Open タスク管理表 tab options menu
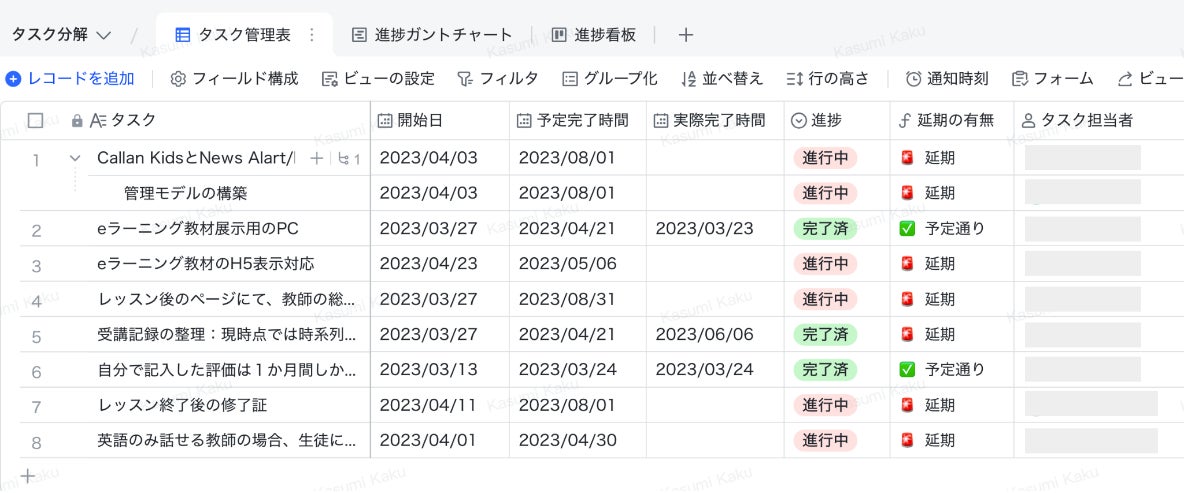 pos(311,35)
